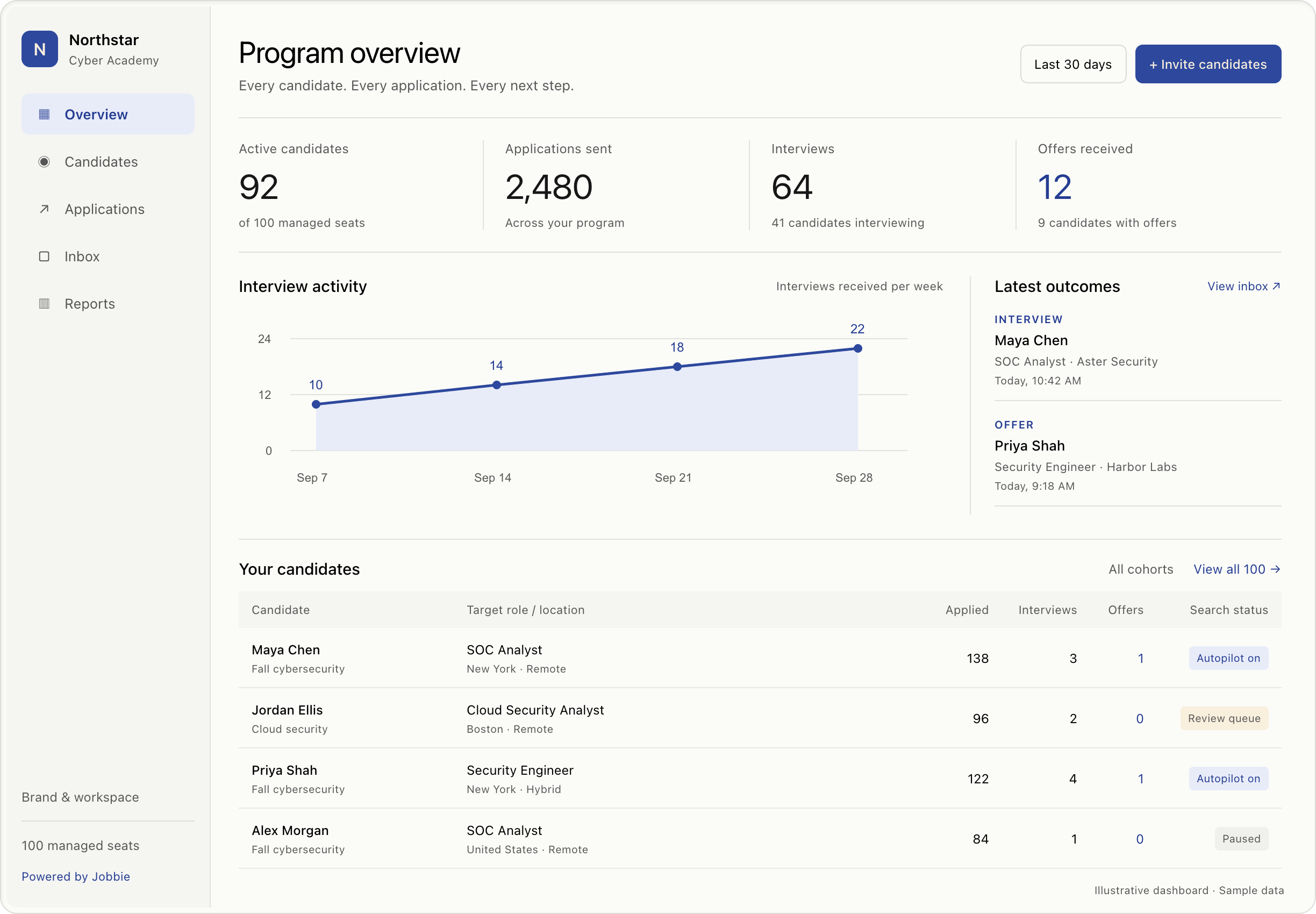Open the Jordan Ellis candidate row
1316x914 pixels.
point(760,719)
